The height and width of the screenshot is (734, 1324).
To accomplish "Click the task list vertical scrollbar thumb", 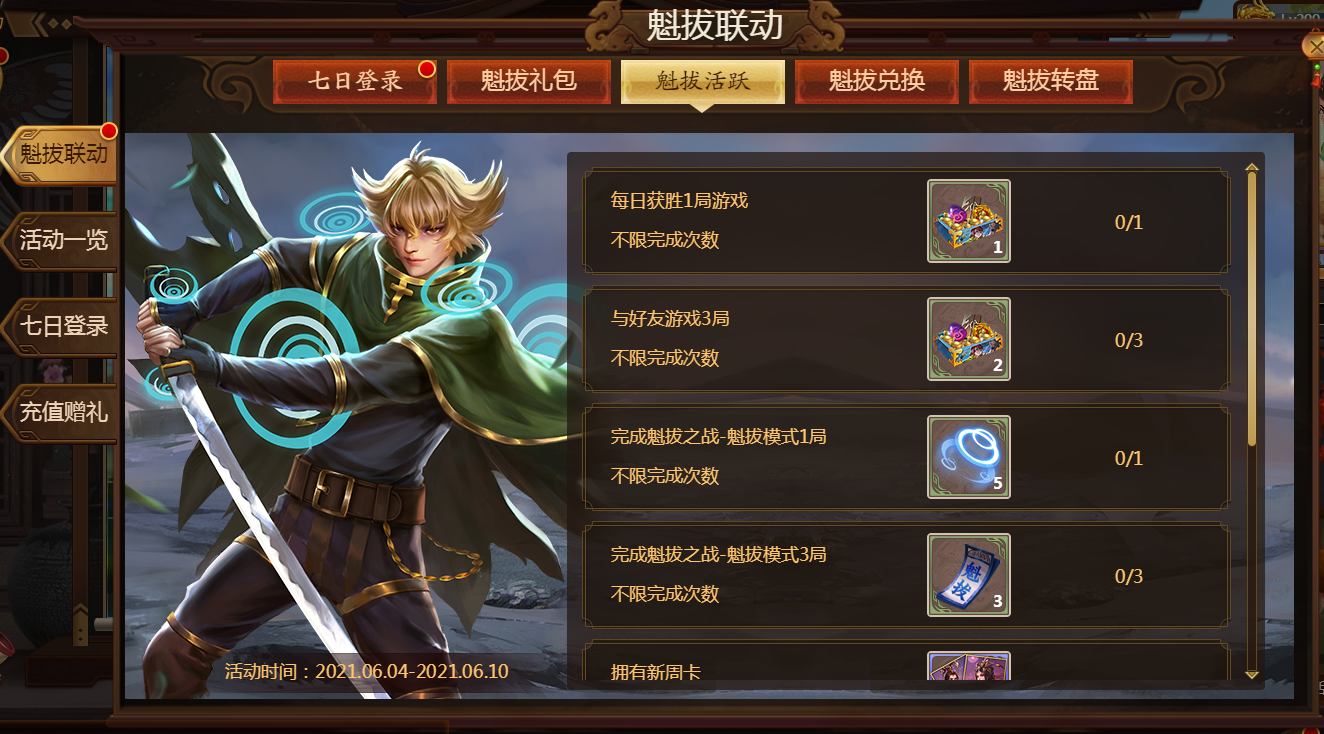I will tap(1252, 311).
